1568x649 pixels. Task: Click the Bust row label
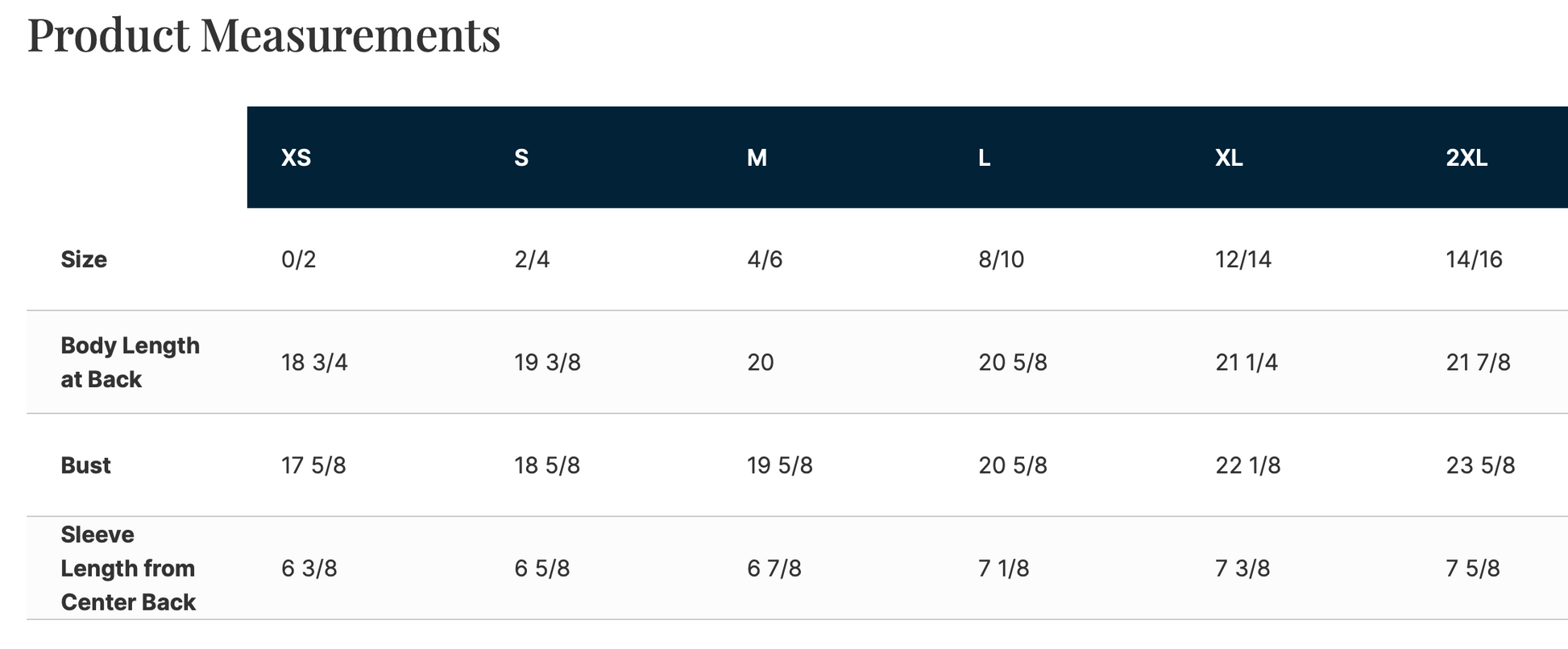[85, 465]
